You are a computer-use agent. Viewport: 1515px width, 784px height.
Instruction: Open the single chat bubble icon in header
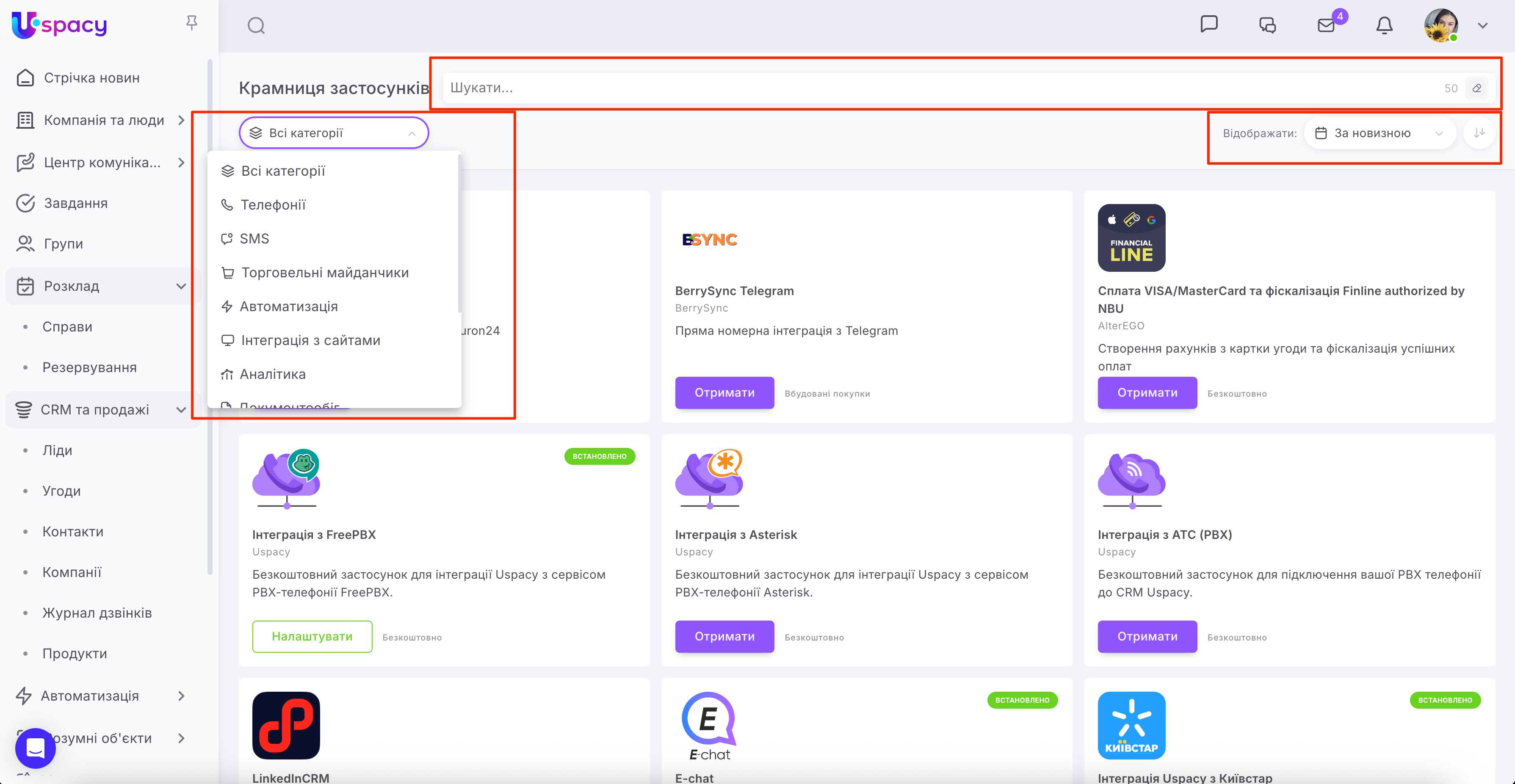(x=1208, y=24)
